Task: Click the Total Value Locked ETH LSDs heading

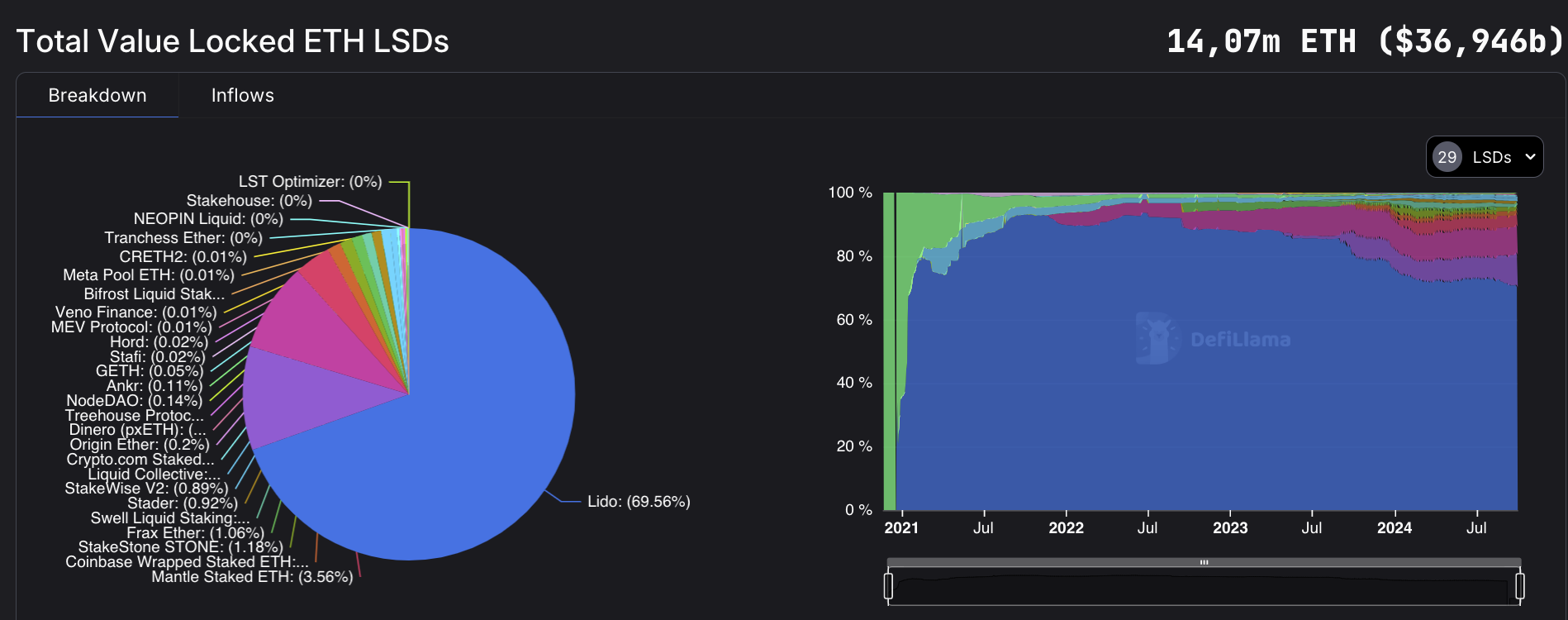Action: [232, 41]
